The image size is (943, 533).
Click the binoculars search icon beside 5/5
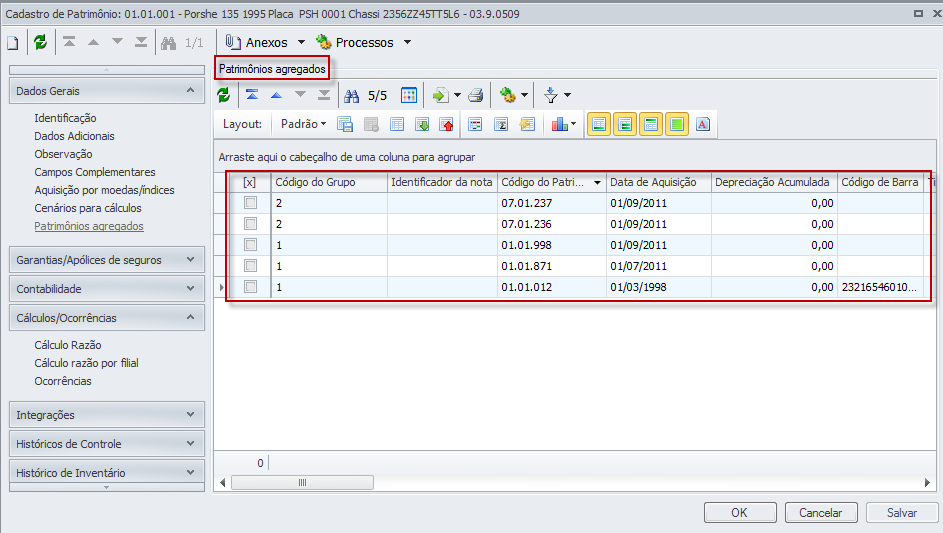[352, 96]
